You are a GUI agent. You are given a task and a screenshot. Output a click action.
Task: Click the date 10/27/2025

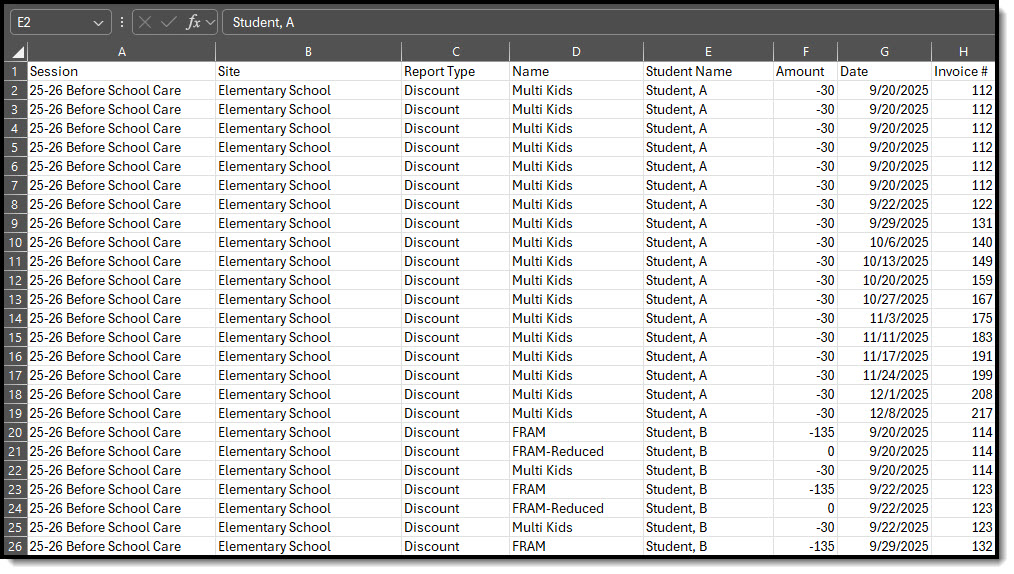tap(884, 299)
